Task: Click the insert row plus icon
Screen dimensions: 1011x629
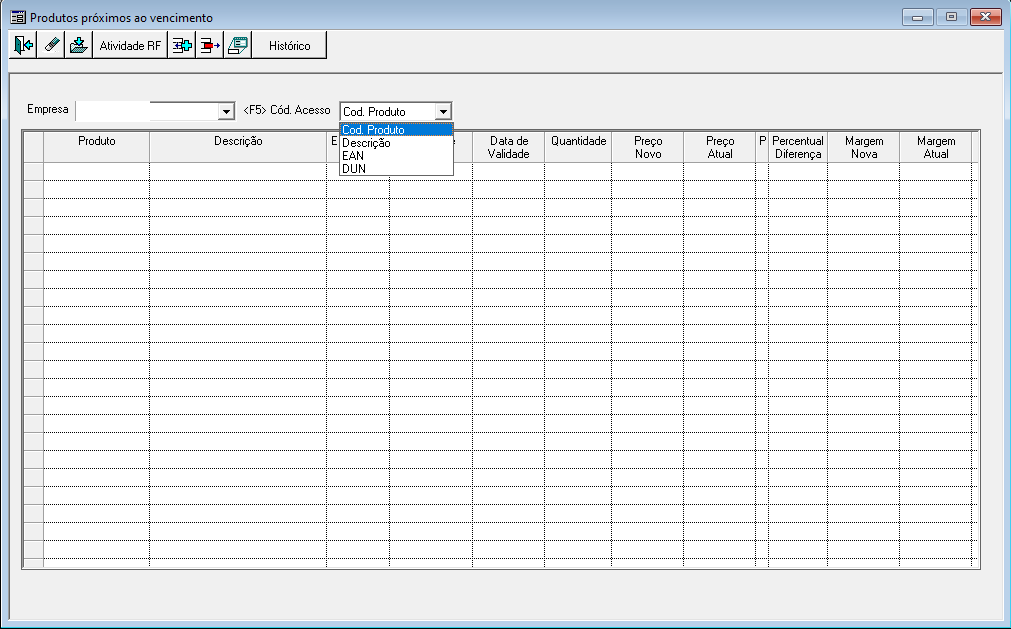Action: tap(182, 45)
